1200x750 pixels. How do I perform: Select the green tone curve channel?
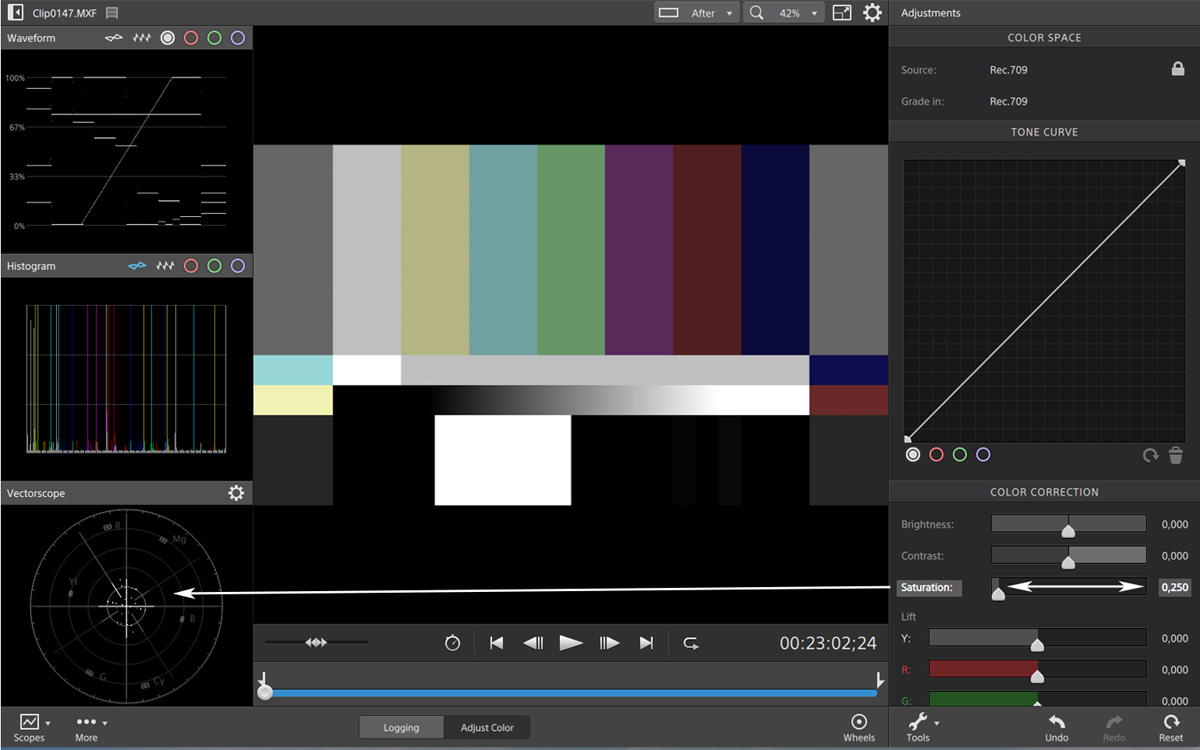(x=960, y=454)
